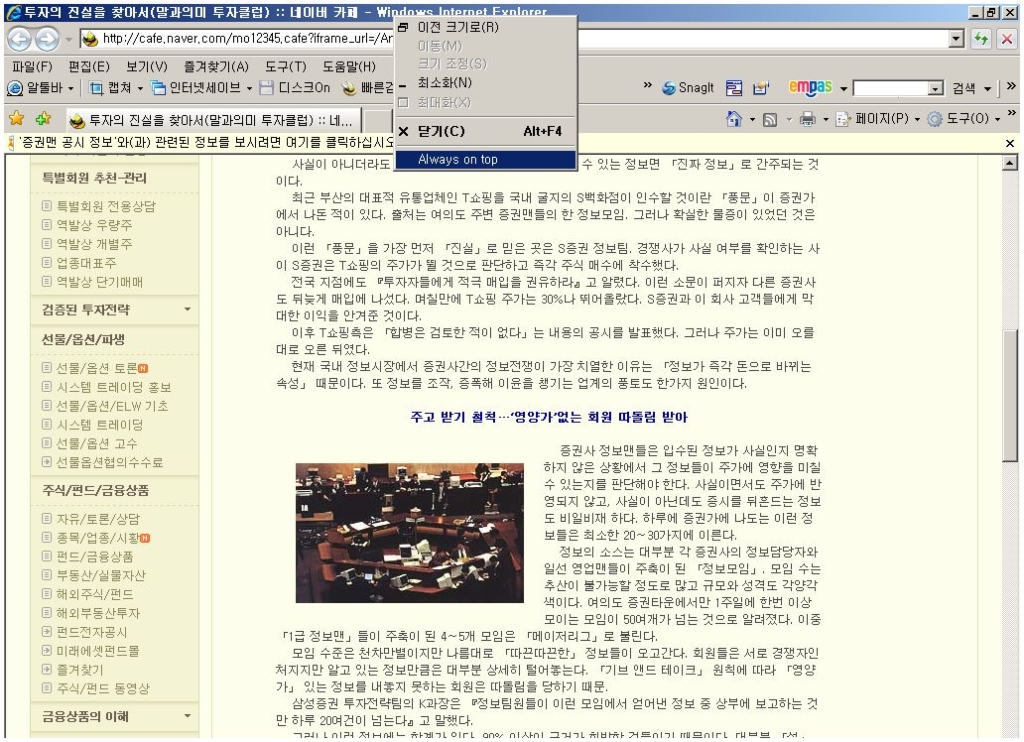Open the 즐겨찾기(A) menu
1024x742 pixels.
click(x=216, y=67)
